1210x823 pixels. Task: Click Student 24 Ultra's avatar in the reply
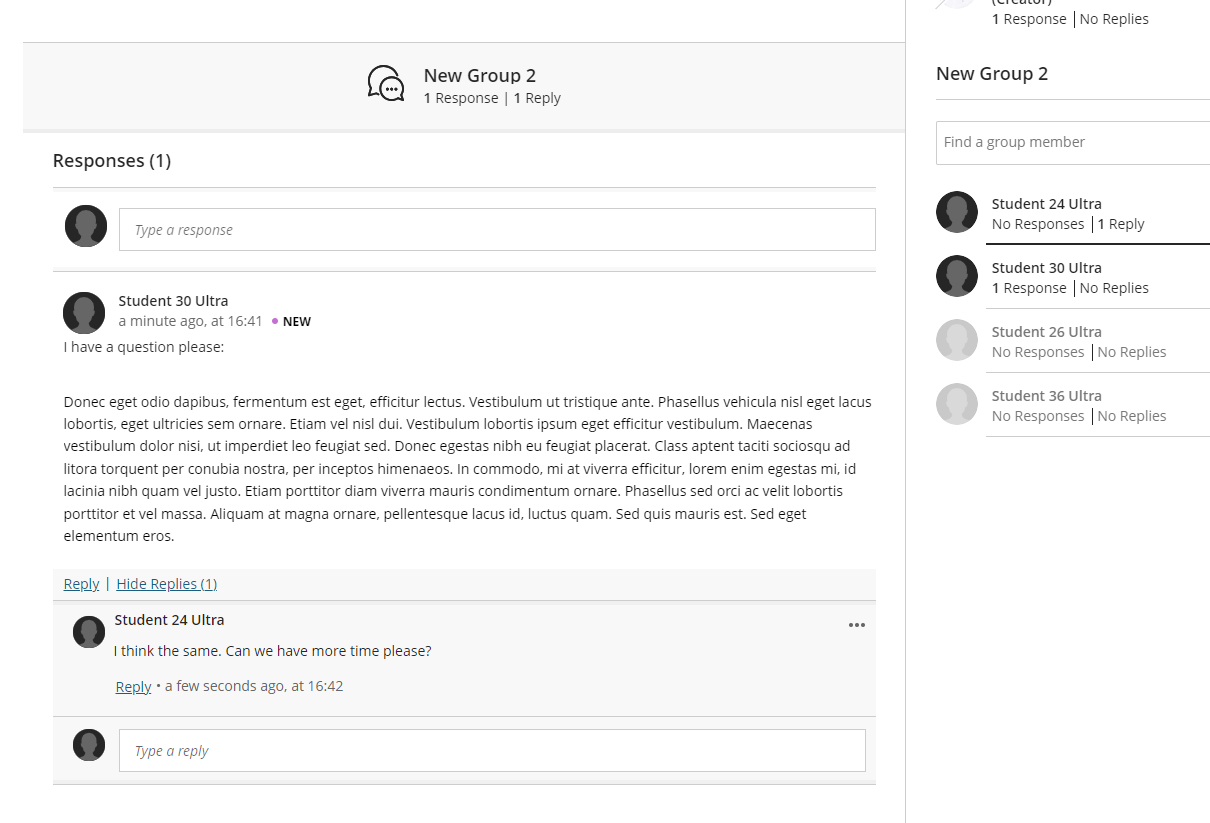(89, 632)
